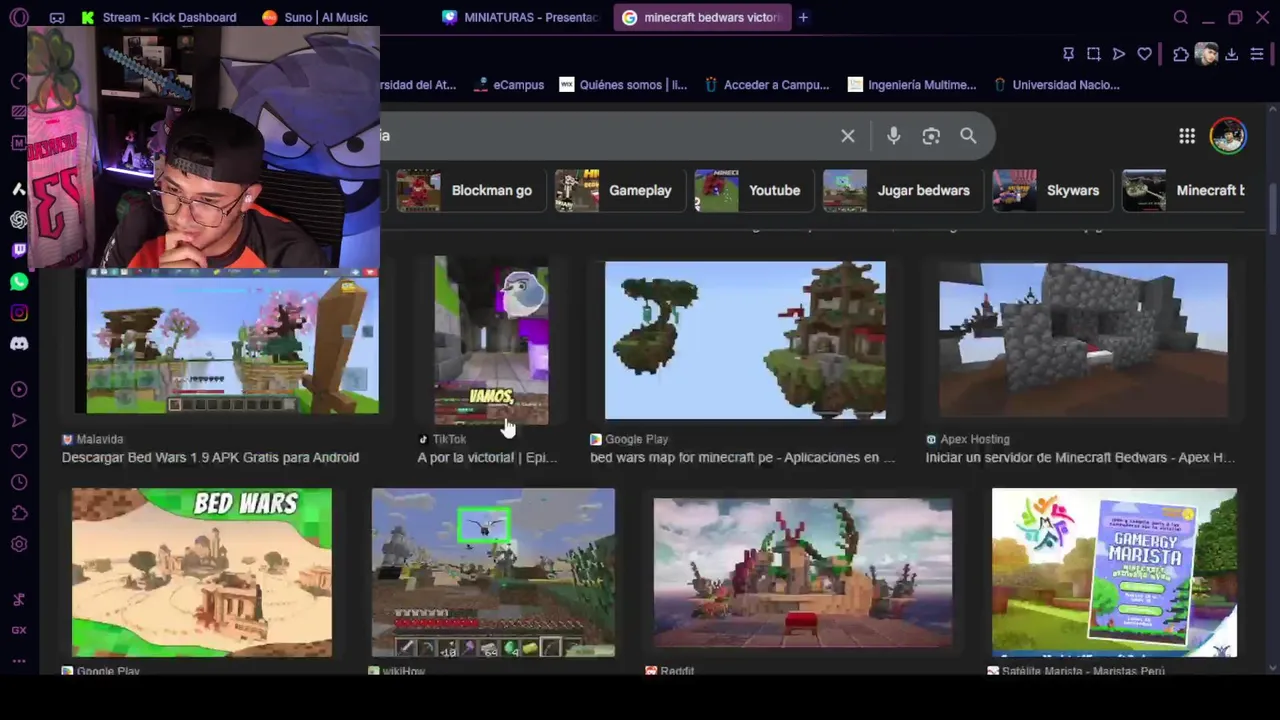1280x720 pixels.
Task: Start voice search with the microphone icon
Action: [894, 136]
